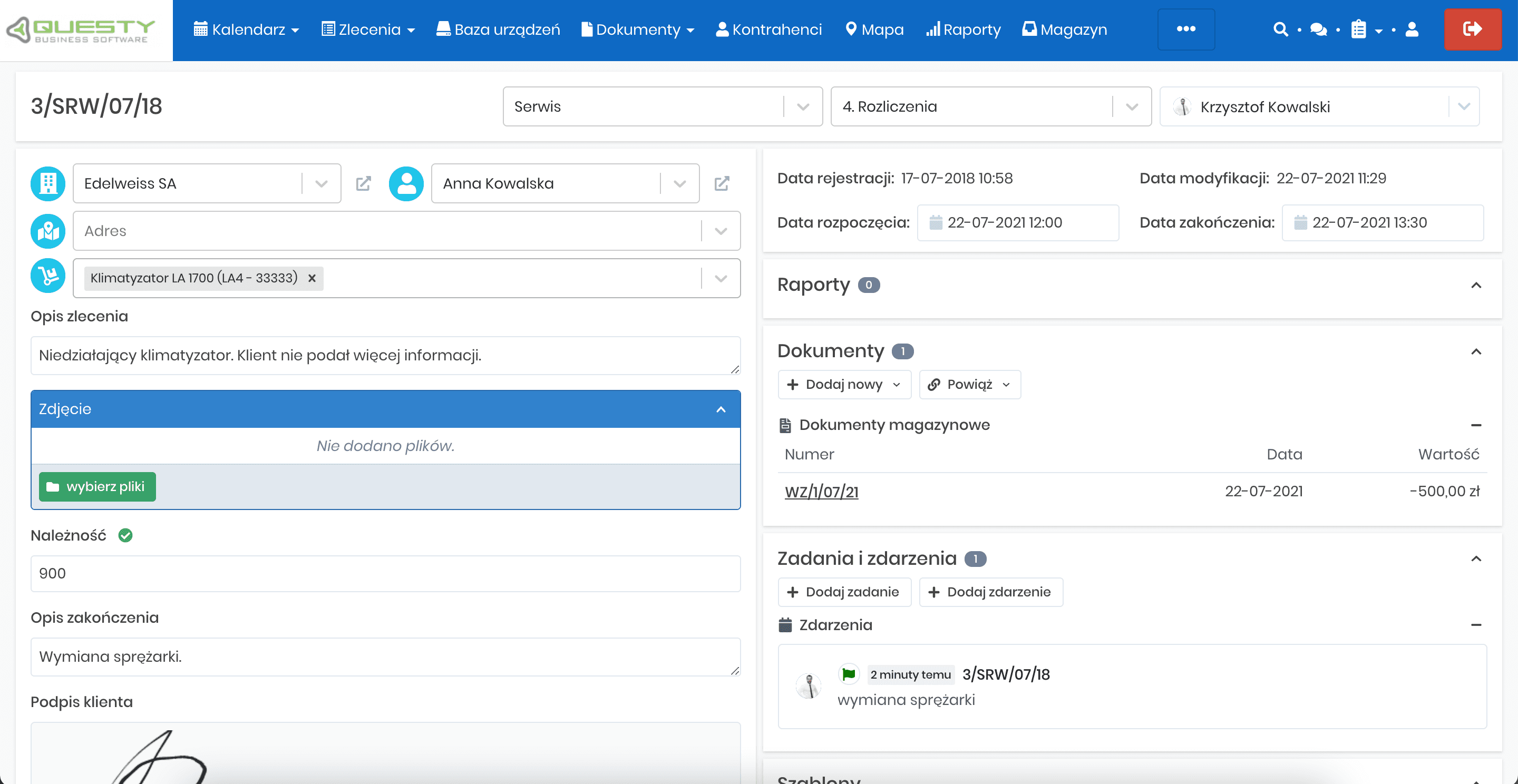
Task: Click the 'wymiana sprężarki' event description
Action: (x=906, y=700)
